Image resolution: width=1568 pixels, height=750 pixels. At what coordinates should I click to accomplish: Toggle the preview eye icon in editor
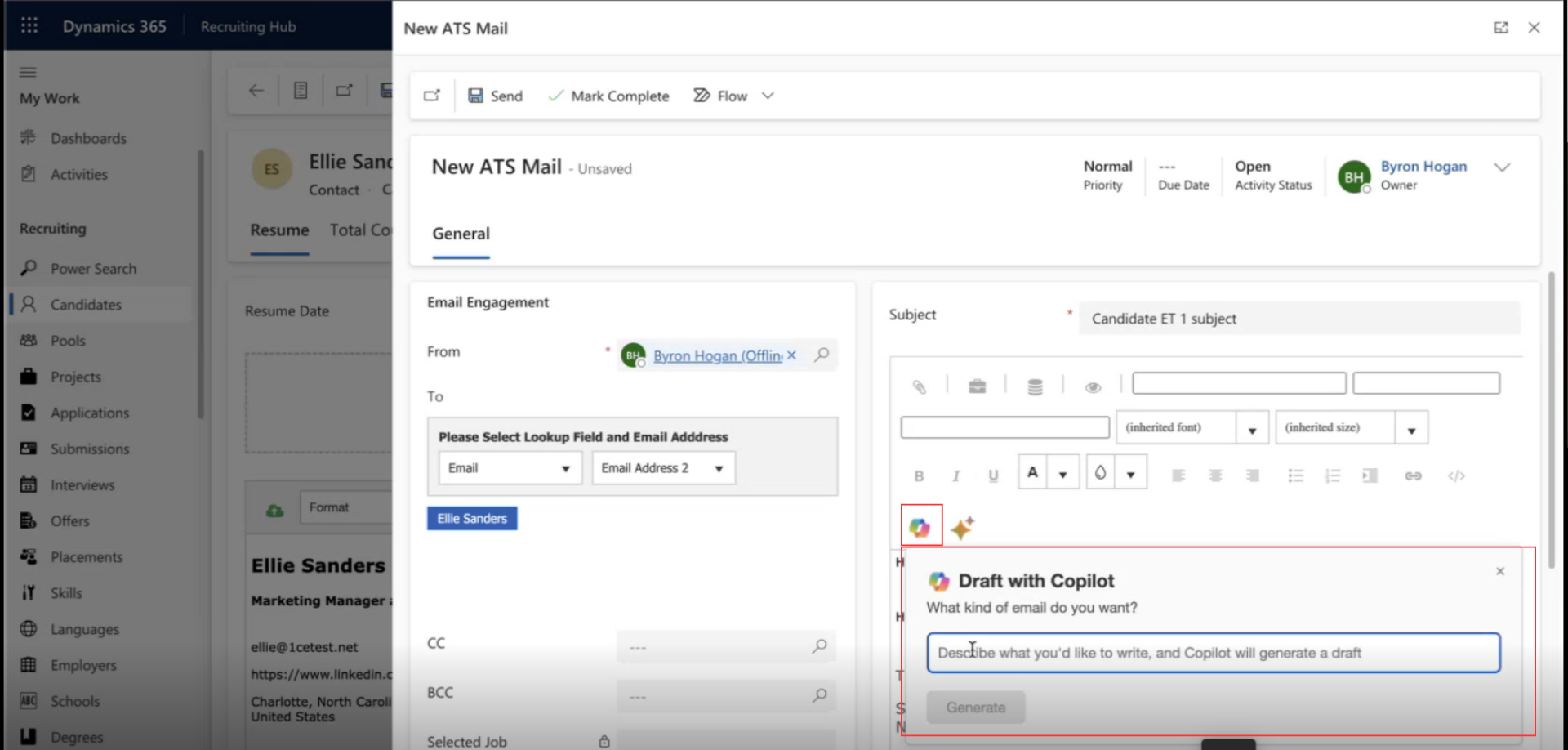point(1093,387)
